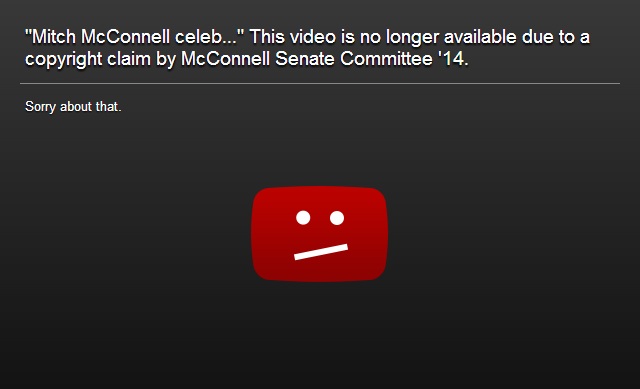Click the horizontal divider under the headline
Viewport: 640px width, 389px height.
[x=320, y=83]
